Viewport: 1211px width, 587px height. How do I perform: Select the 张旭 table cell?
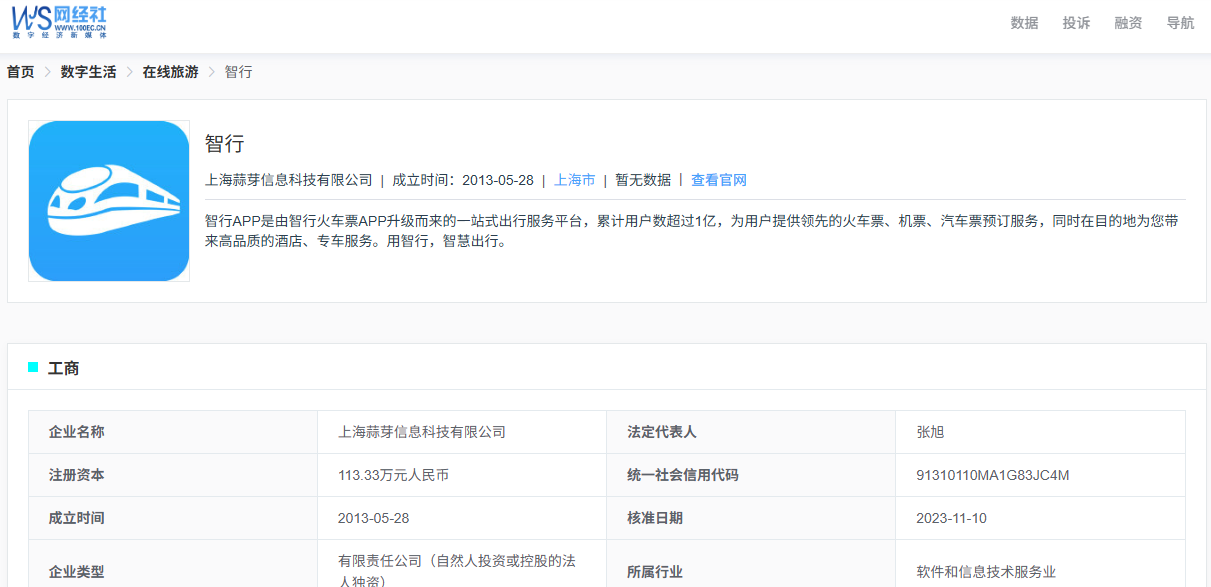pyautogui.click(x=1040, y=432)
